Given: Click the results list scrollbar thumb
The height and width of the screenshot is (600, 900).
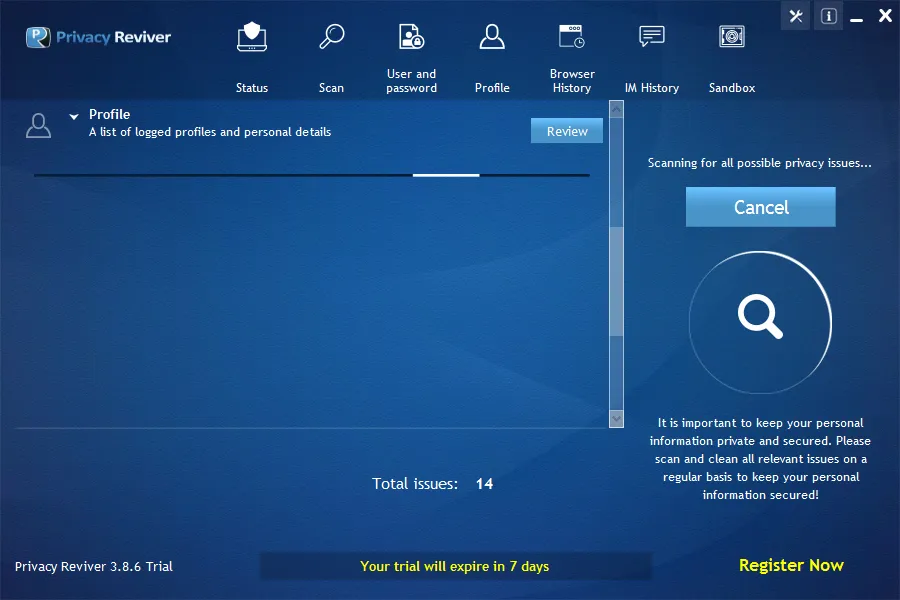Looking at the screenshot, I should point(616,281).
